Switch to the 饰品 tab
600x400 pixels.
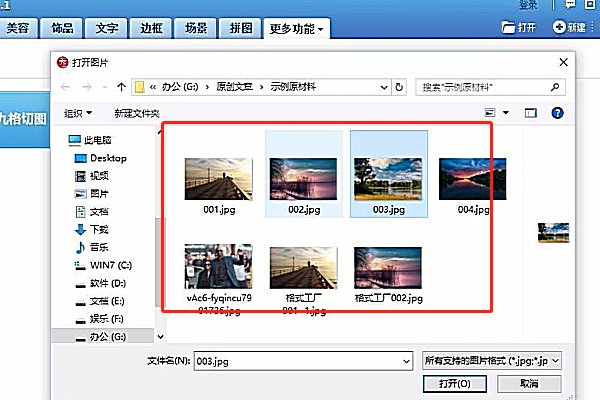point(62,28)
